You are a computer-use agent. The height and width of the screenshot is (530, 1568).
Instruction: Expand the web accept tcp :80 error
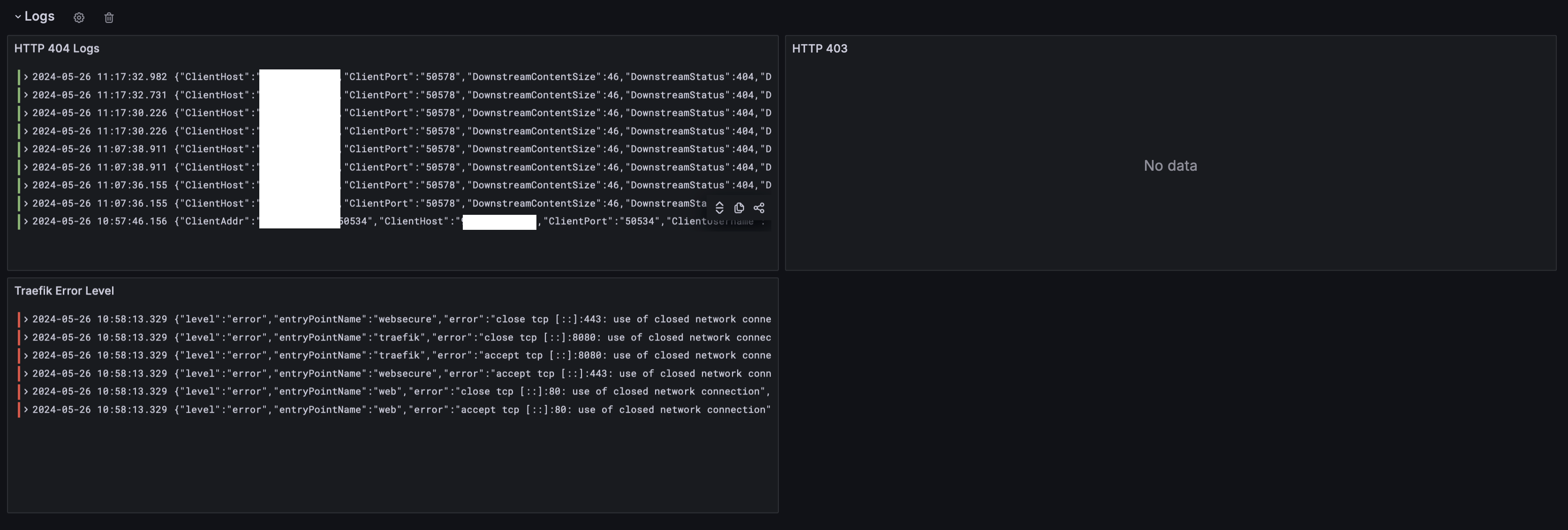26,409
